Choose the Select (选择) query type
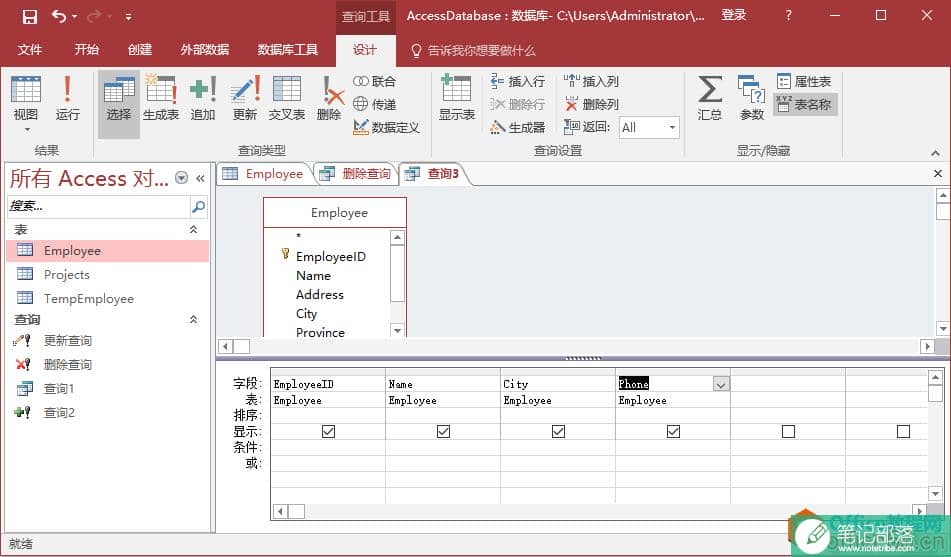 point(119,104)
